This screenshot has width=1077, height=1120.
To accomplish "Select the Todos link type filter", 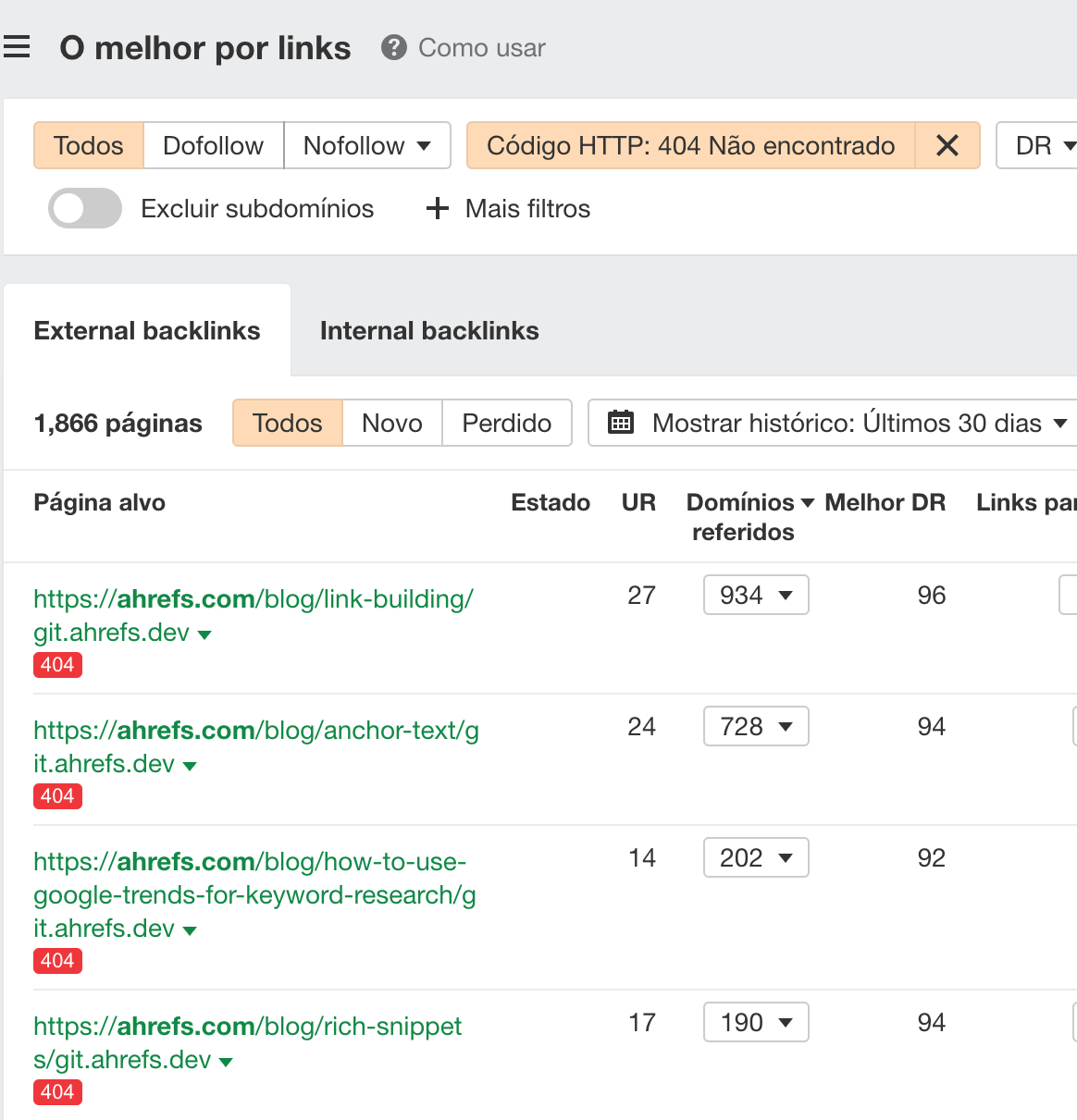I will click(x=89, y=145).
